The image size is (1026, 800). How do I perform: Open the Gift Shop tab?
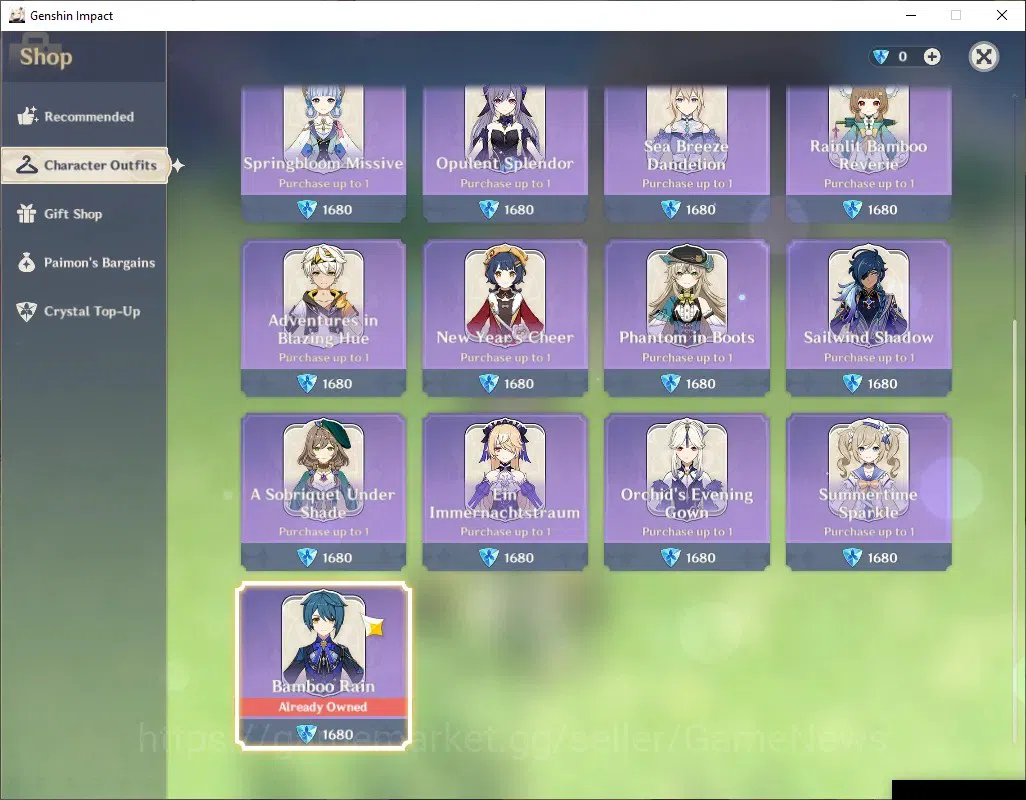click(x=84, y=214)
